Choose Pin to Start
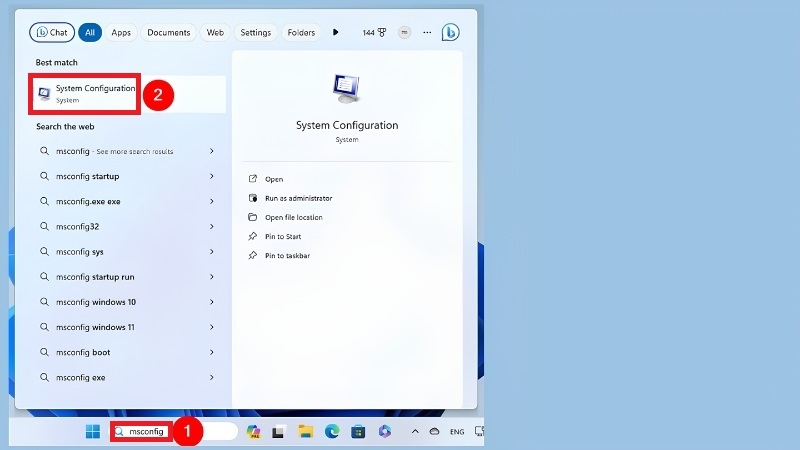This screenshot has height=450, width=800. tap(283, 236)
